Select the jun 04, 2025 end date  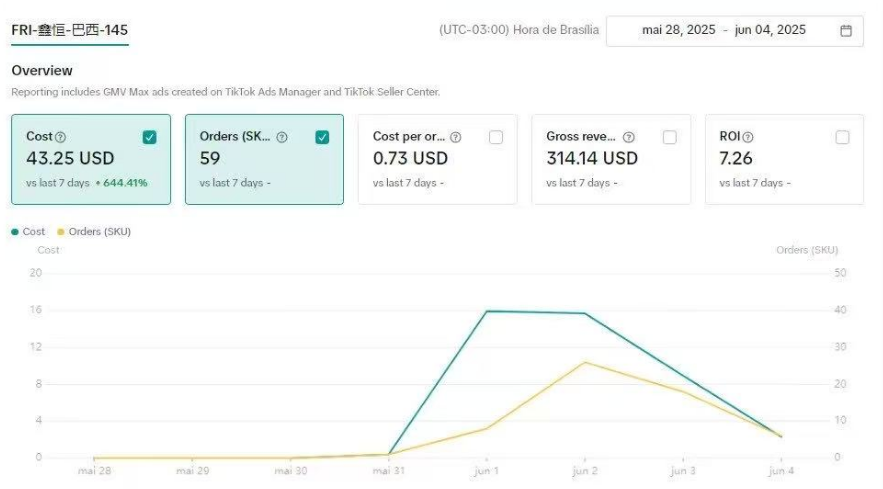point(770,30)
